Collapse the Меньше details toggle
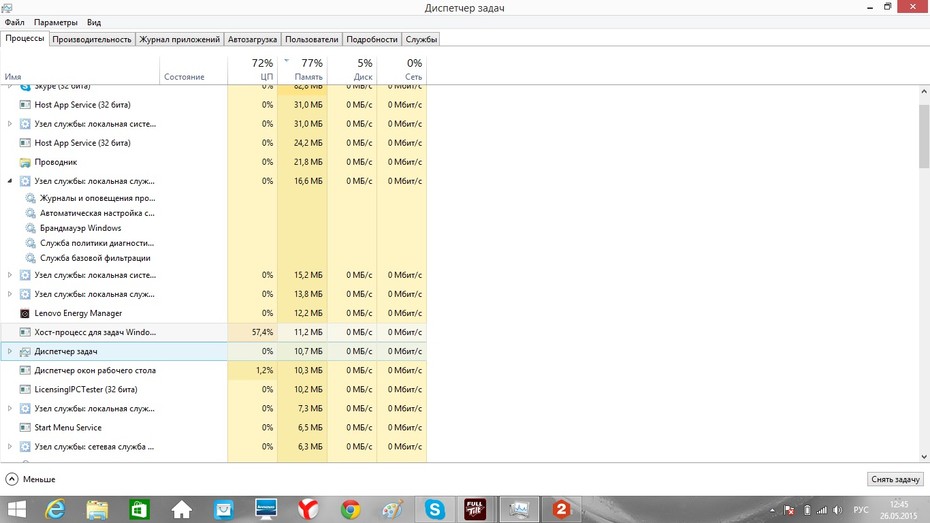The height and width of the screenshot is (523, 930). [x=30, y=479]
